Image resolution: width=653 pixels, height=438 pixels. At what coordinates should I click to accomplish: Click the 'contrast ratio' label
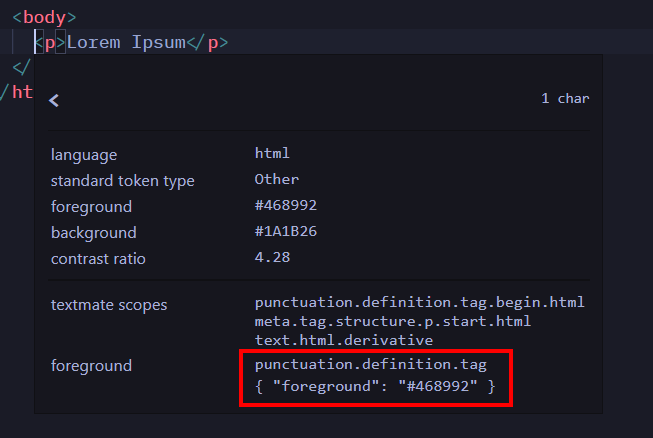pyautogui.click(x=98, y=259)
